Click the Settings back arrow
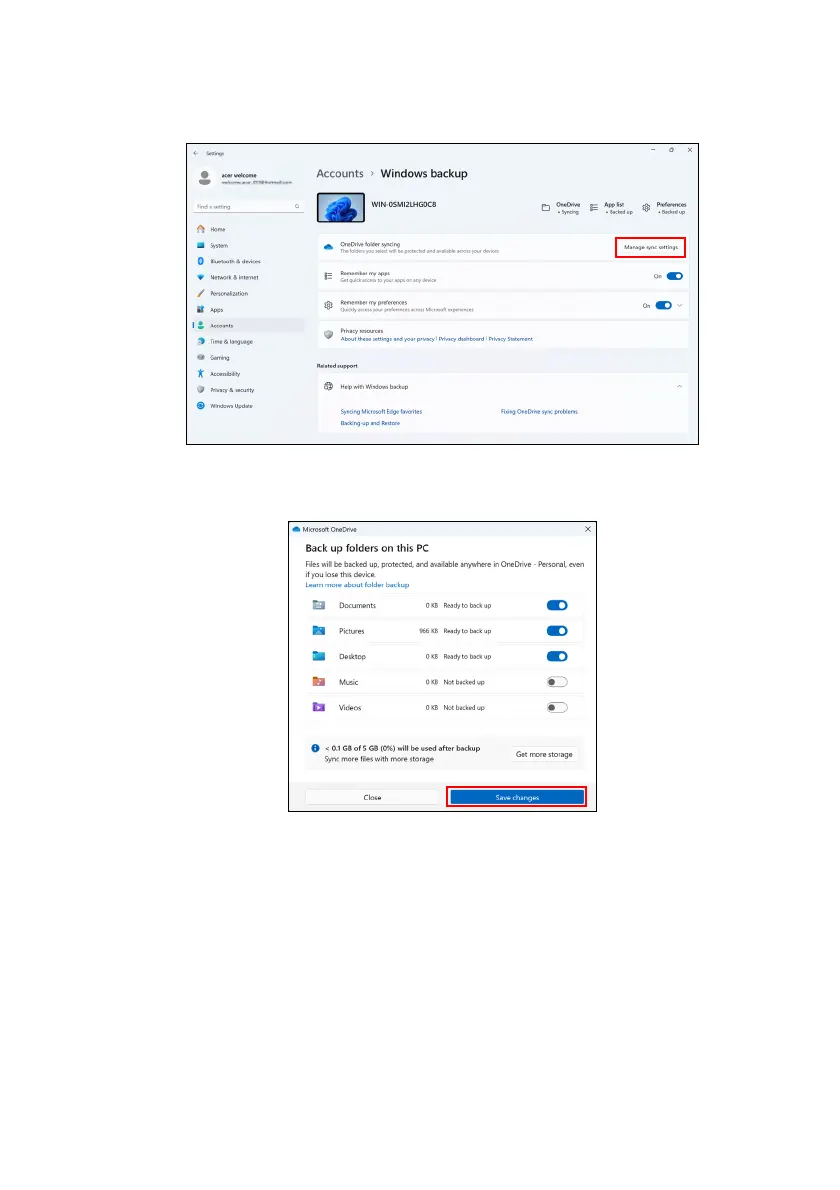This screenshot has width=840, height=1190. point(196,153)
